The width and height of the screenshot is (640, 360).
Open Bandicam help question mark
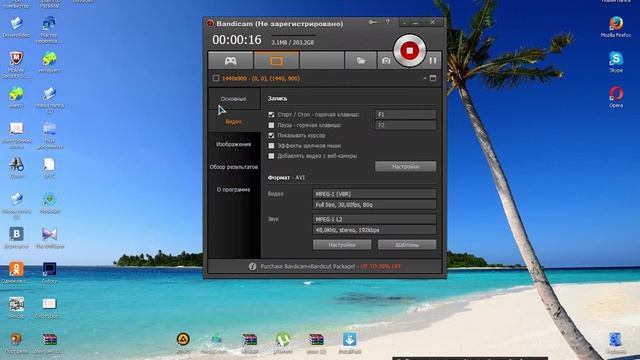pyautogui.click(x=388, y=22)
